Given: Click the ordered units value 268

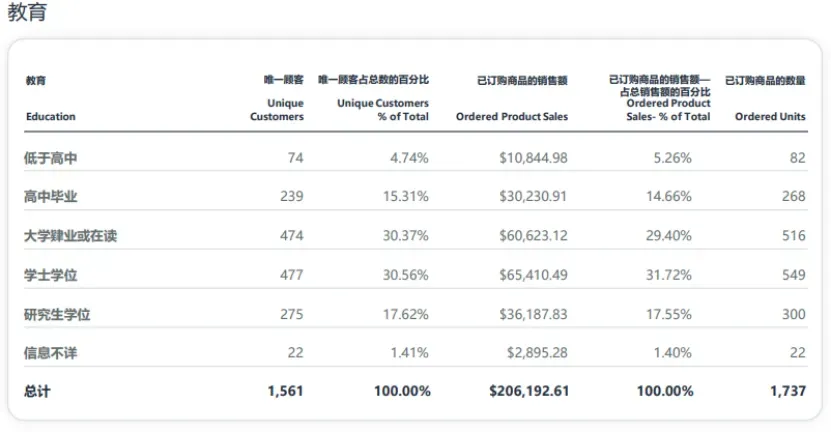Looking at the screenshot, I should 794,197.
